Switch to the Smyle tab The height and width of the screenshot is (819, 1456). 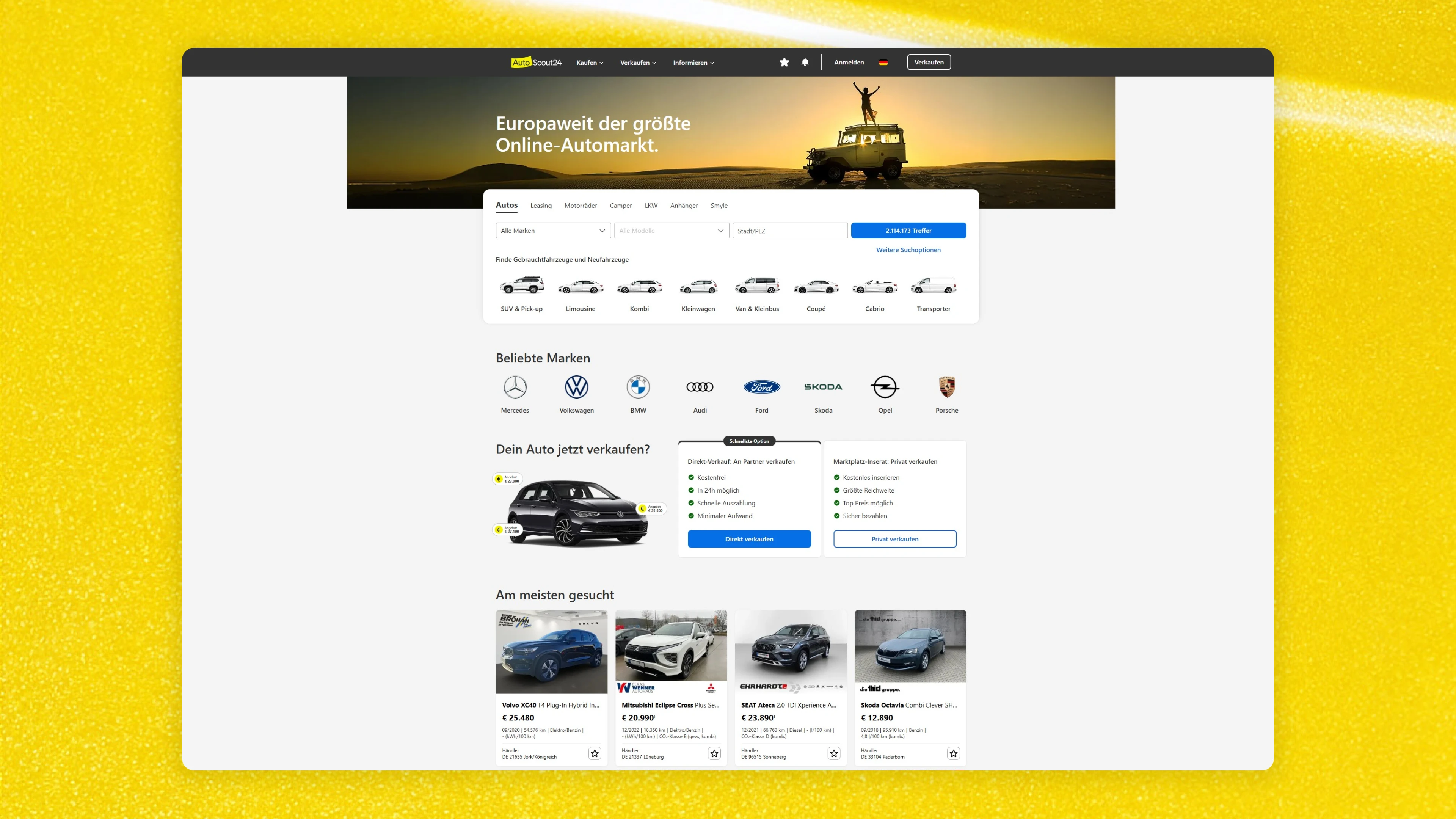pyautogui.click(x=719, y=206)
